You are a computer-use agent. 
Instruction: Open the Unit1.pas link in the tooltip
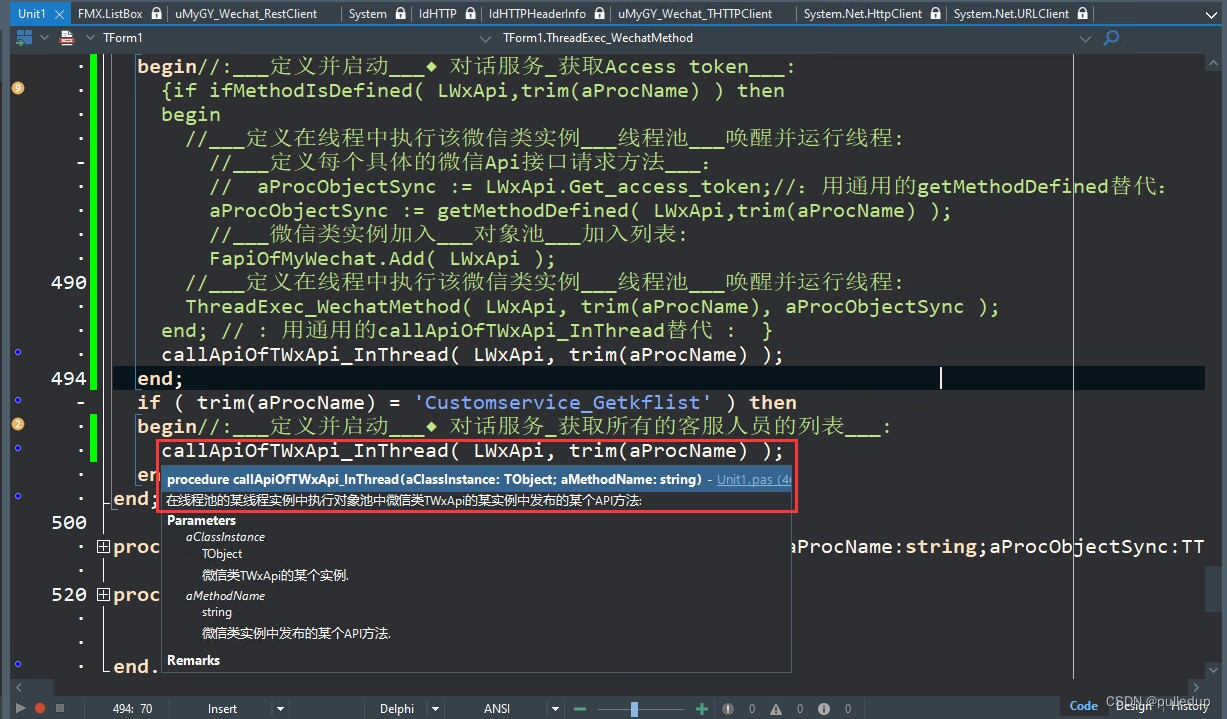pos(754,479)
